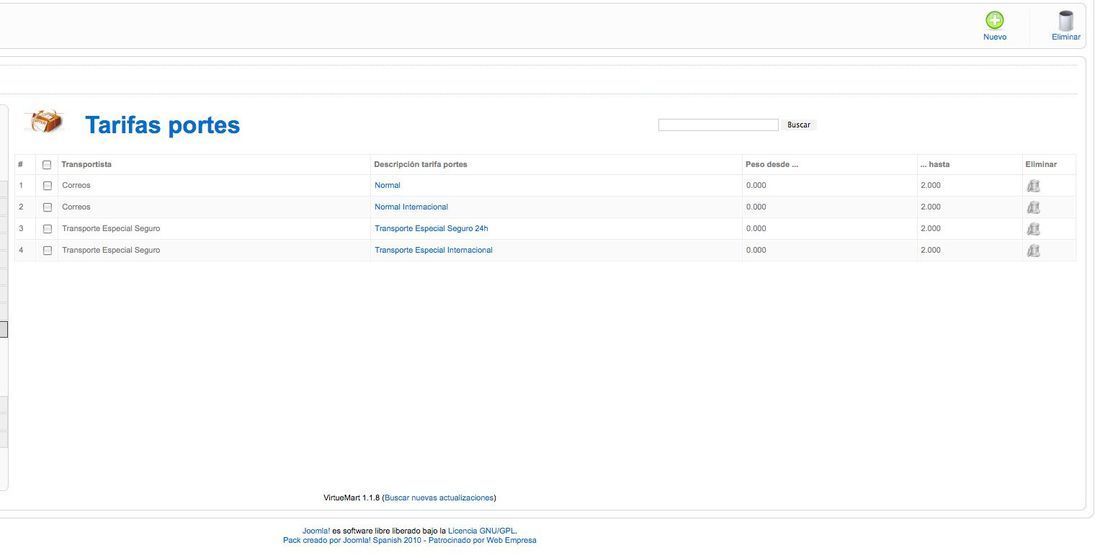The image size is (1100, 558).
Task: Click Transporte Especial Seguro cell in row 3
Action: click(111, 228)
